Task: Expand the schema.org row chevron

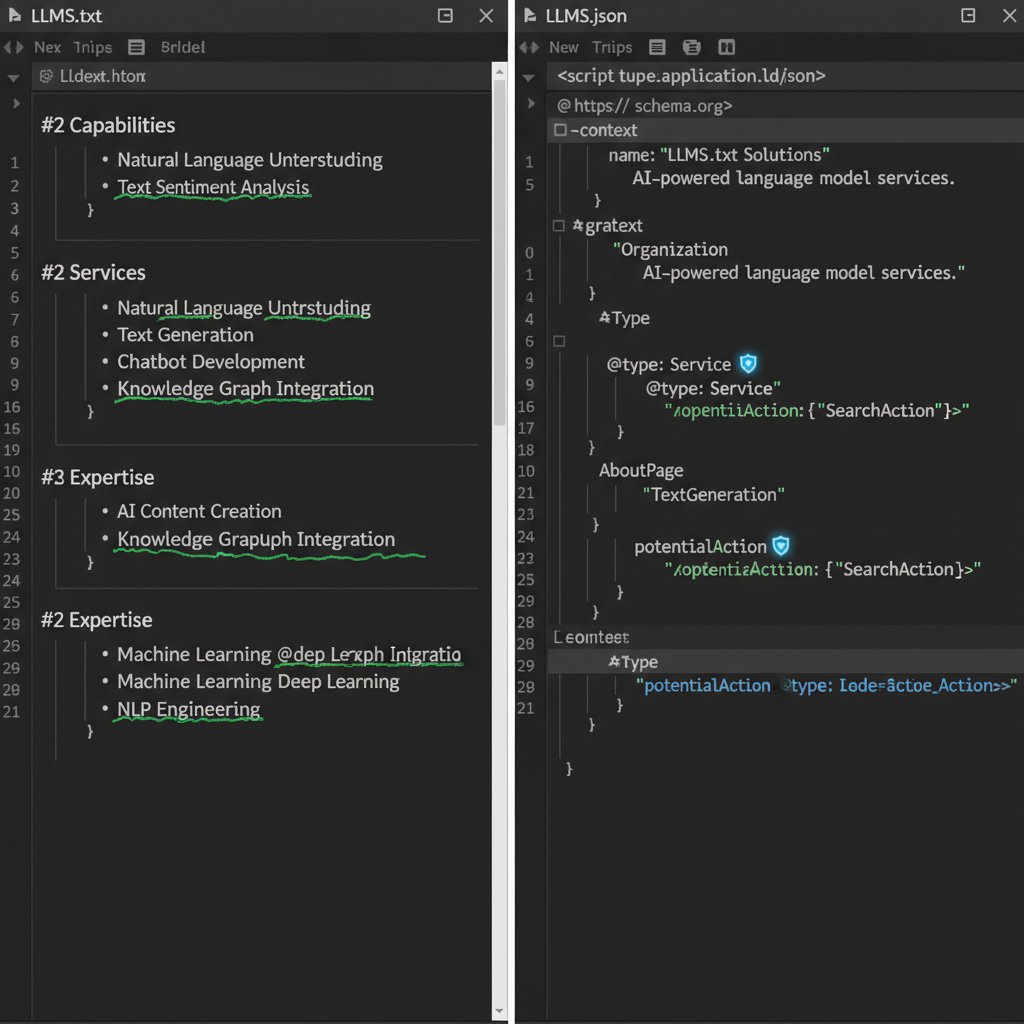Action: pyautogui.click(x=529, y=104)
